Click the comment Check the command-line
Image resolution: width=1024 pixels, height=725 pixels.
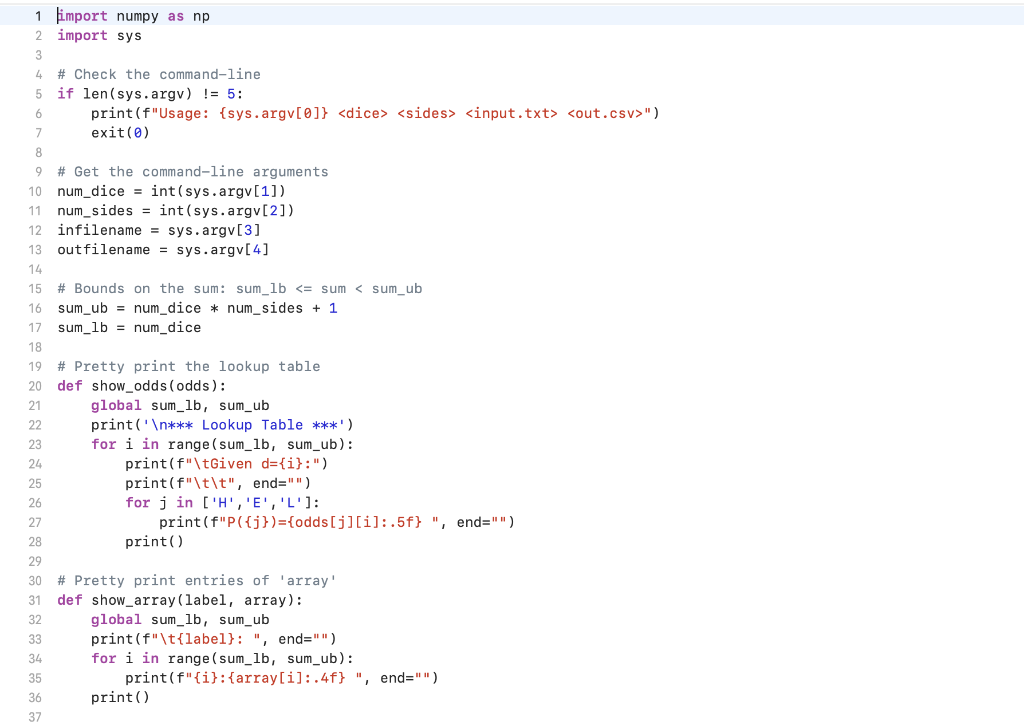pos(160,73)
